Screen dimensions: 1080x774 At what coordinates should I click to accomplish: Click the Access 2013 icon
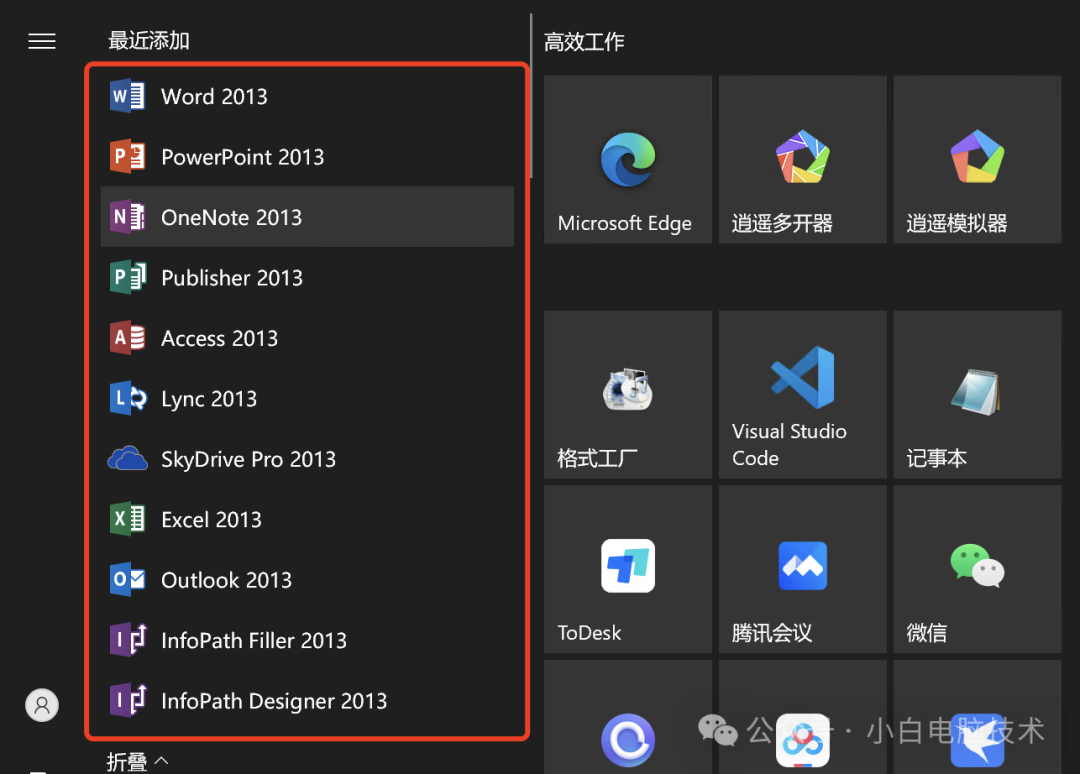coord(127,337)
